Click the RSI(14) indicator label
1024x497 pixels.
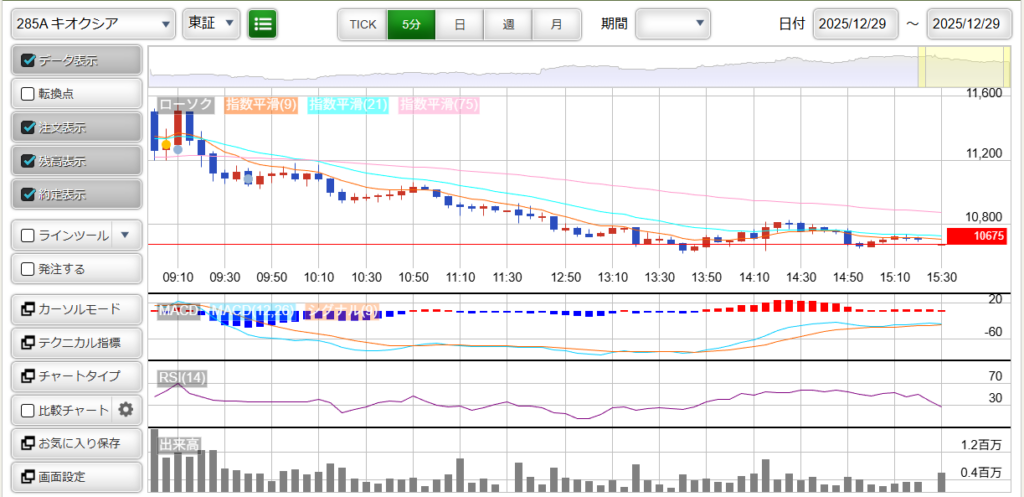181,377
